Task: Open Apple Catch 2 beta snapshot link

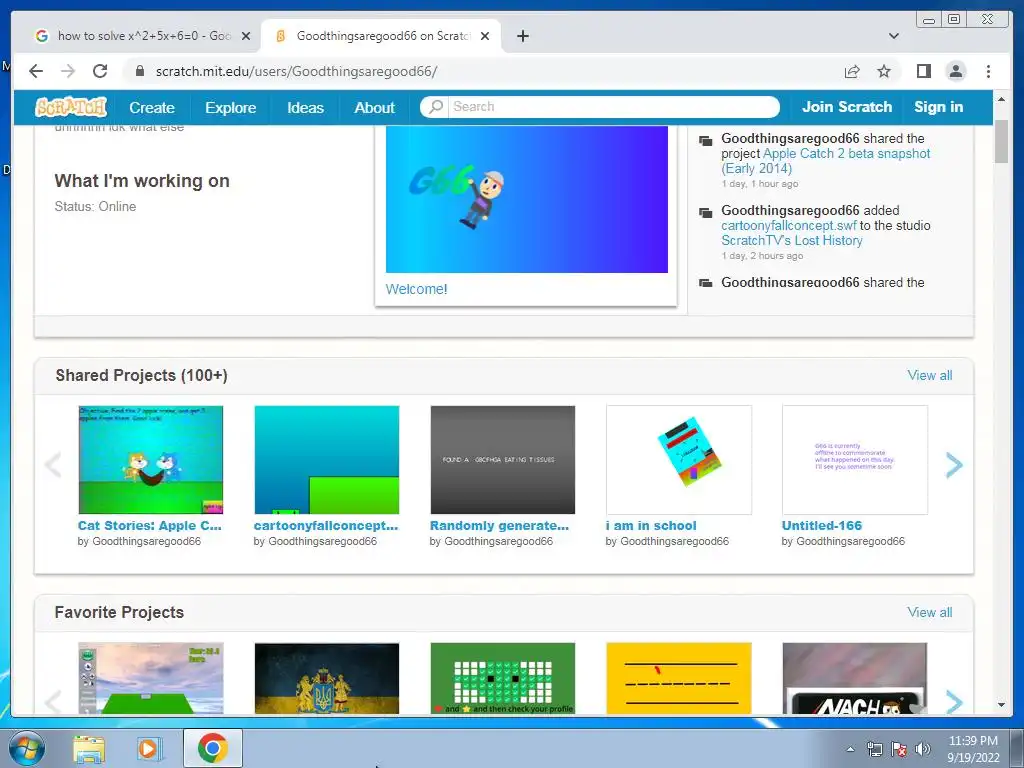Action: [x=825, y=161]
